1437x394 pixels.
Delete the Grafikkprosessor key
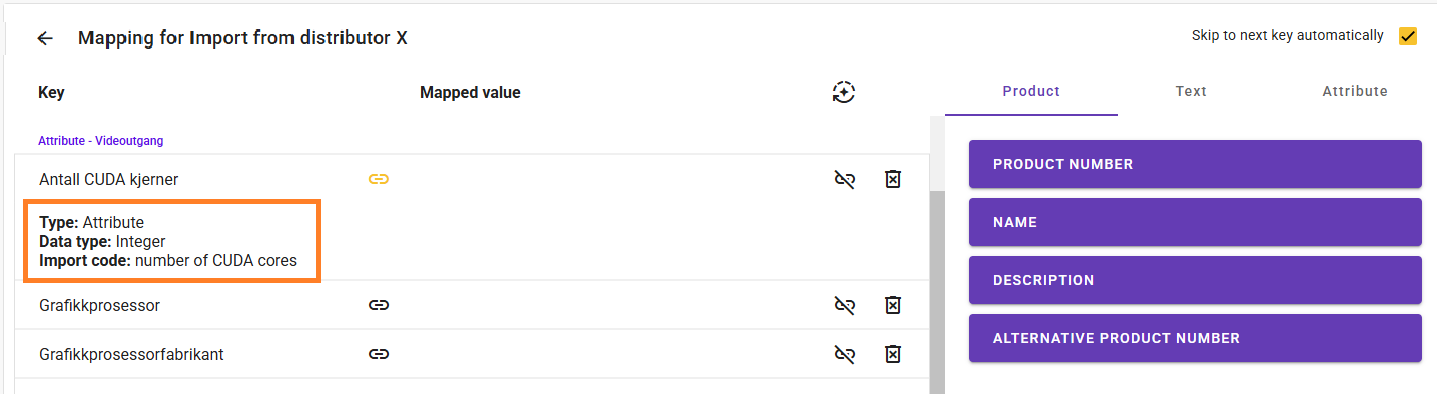[893, 305]
